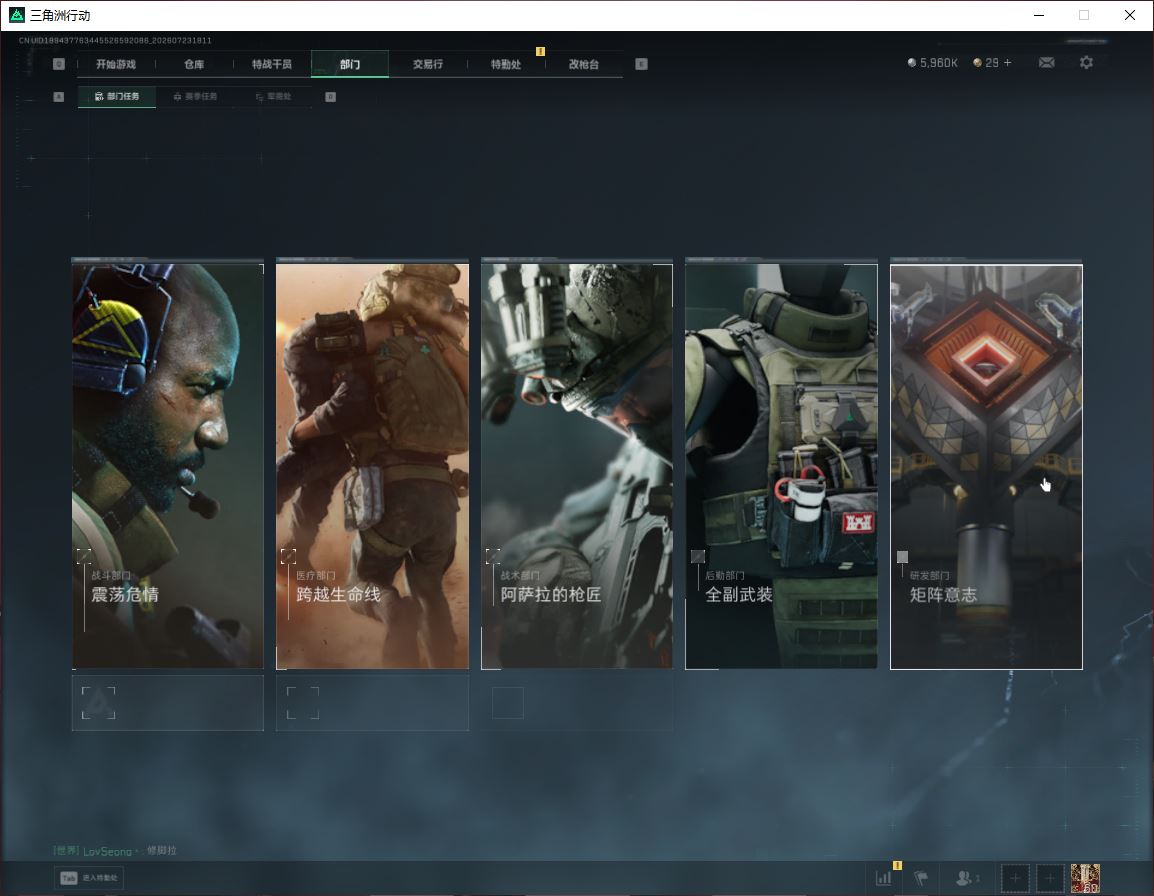This screenshot has width=1154, height=896.
Task: Open the settings gear icon
Action: (1086, 63)
